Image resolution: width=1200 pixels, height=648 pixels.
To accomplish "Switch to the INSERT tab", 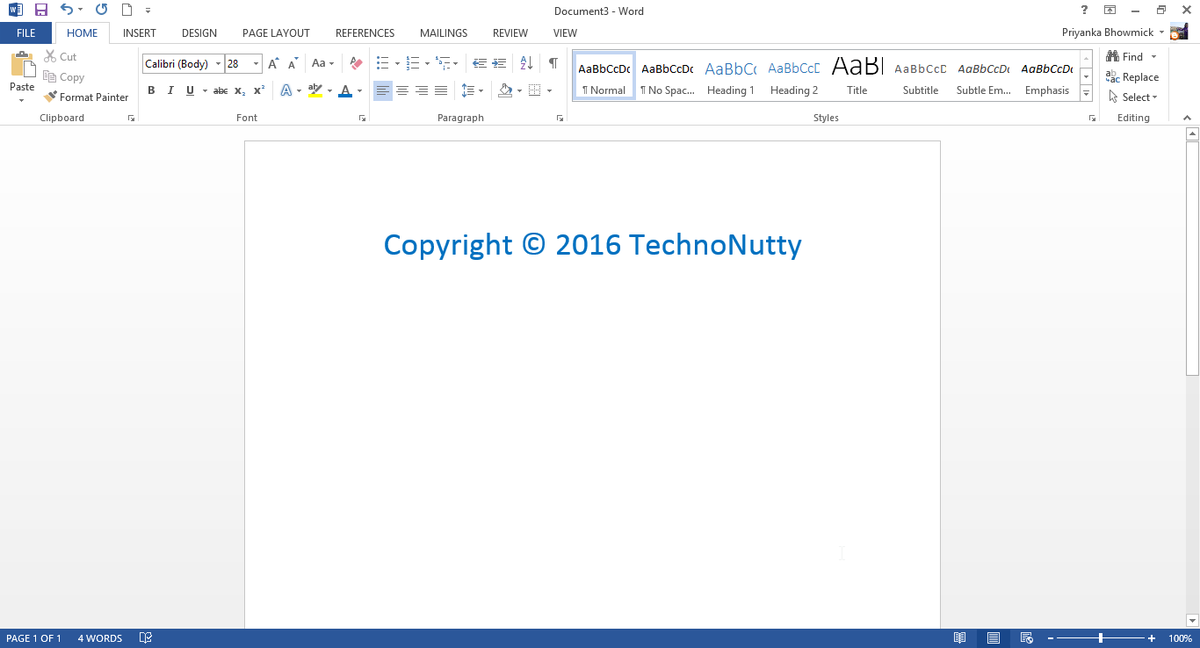I will point(139,33).
